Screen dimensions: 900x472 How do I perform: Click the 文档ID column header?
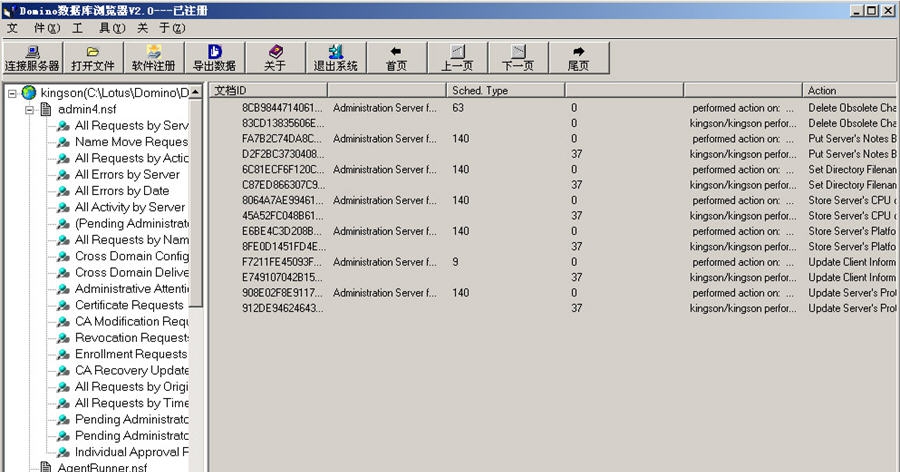tap(268, 90)
